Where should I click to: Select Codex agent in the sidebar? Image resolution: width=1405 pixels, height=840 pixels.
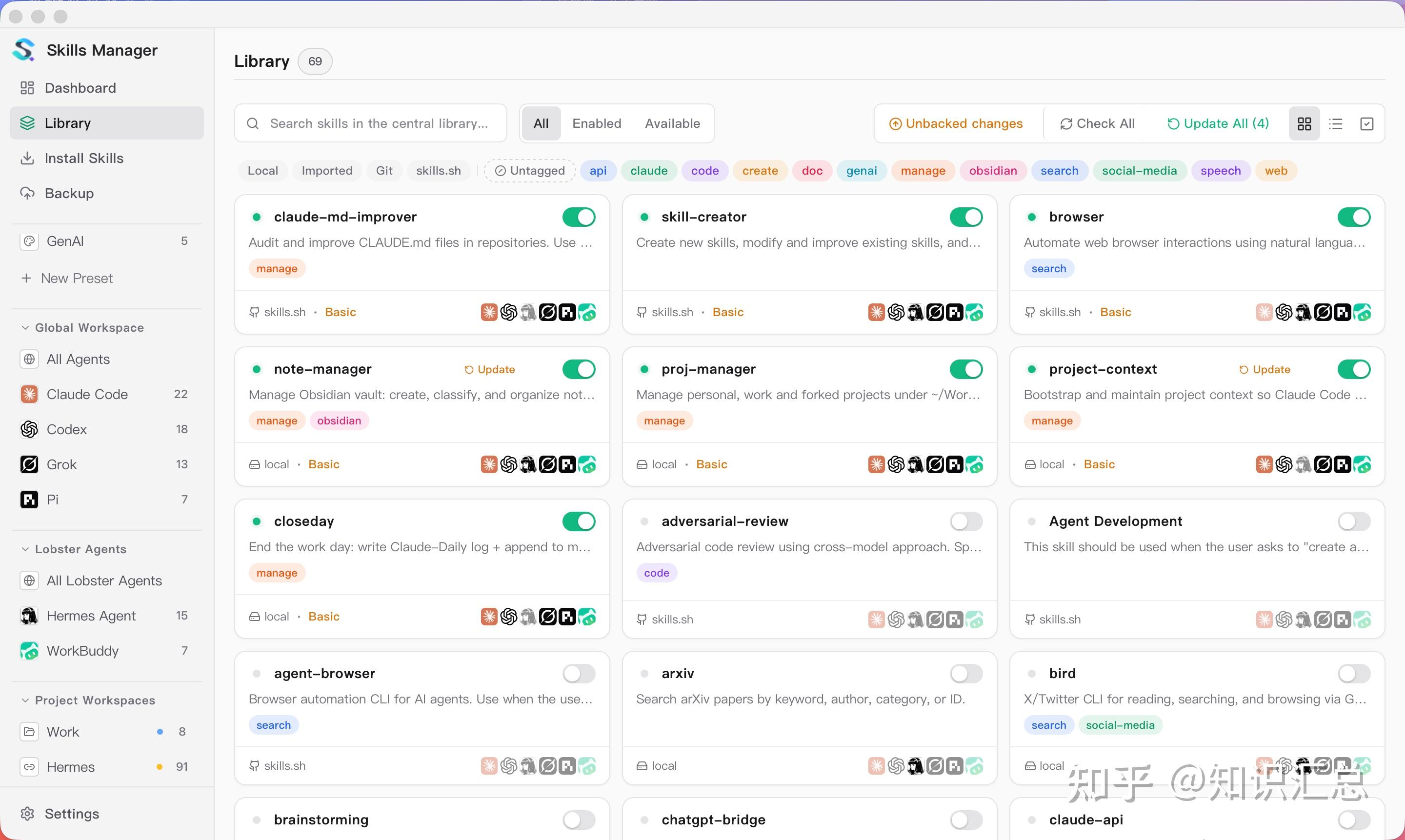pyautogui.click(x=106, y=429)
